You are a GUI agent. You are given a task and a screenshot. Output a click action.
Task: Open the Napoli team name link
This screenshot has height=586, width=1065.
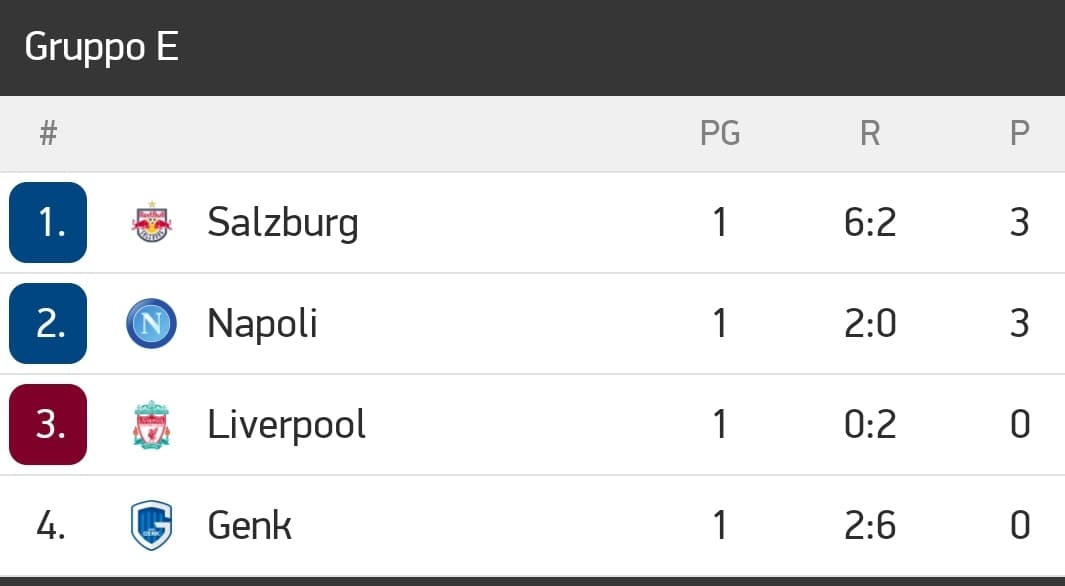tap(262, 324)
